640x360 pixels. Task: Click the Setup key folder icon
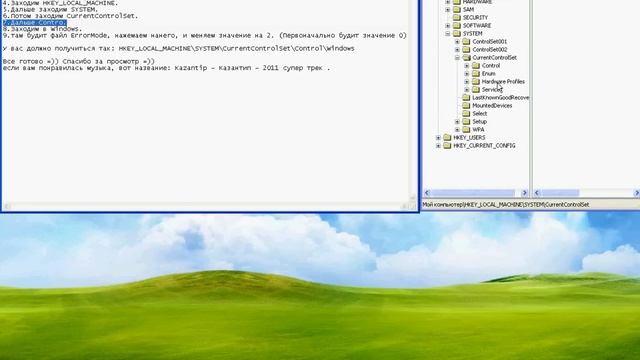click(467, 121)
